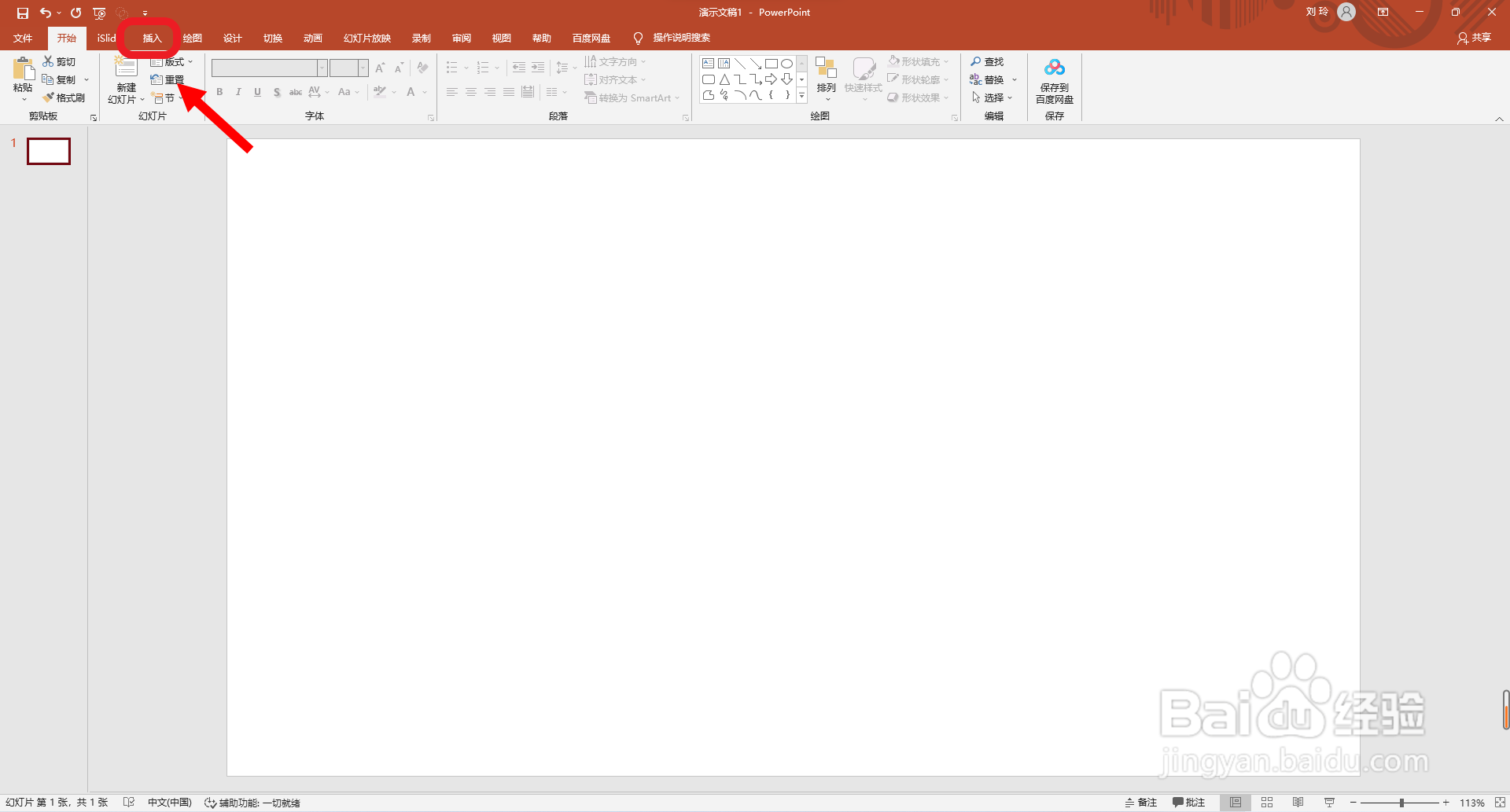Open the font name combo box
Viewport: 1510px width, 812px height.
point(269,68)
